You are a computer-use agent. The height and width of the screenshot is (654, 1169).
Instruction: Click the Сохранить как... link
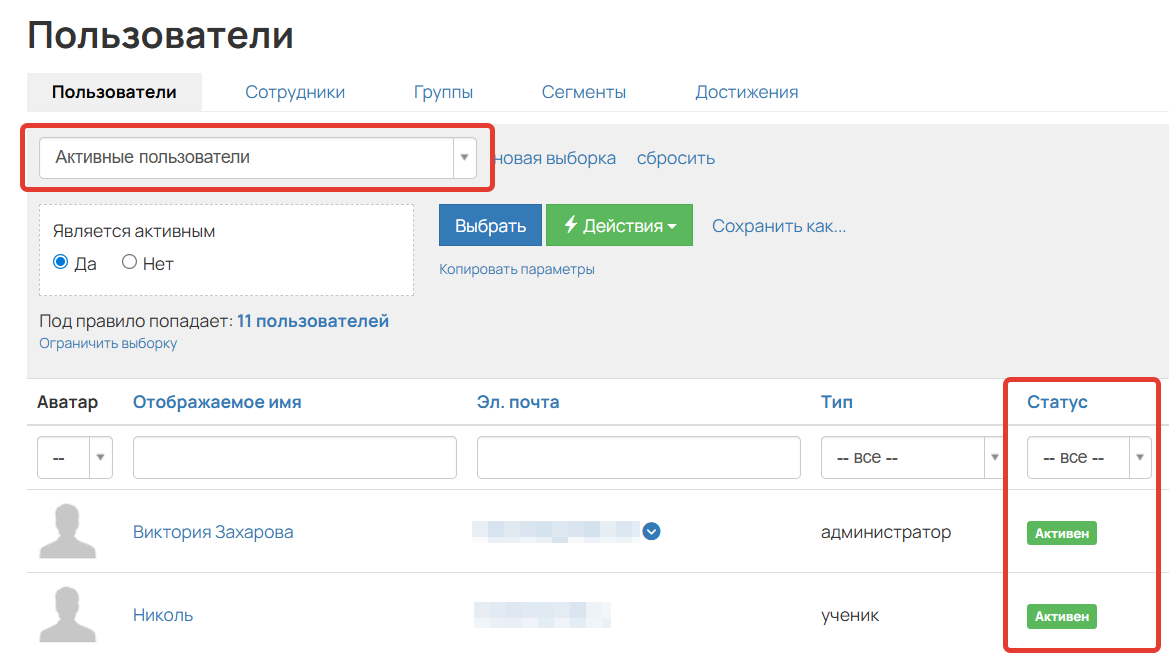point(779,225)
